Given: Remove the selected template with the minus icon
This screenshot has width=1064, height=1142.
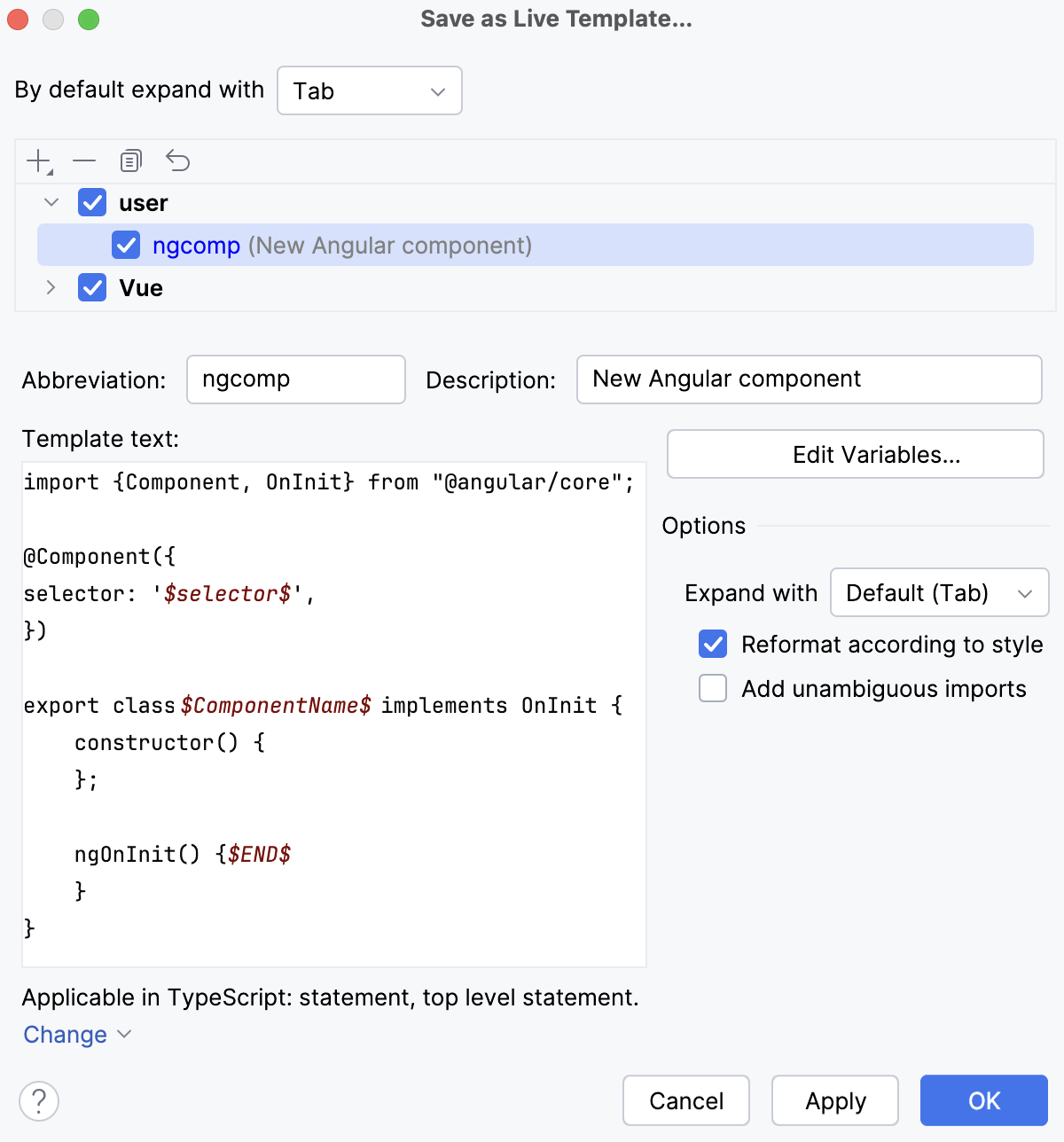Looking at the screenshot, I should 84,160.
